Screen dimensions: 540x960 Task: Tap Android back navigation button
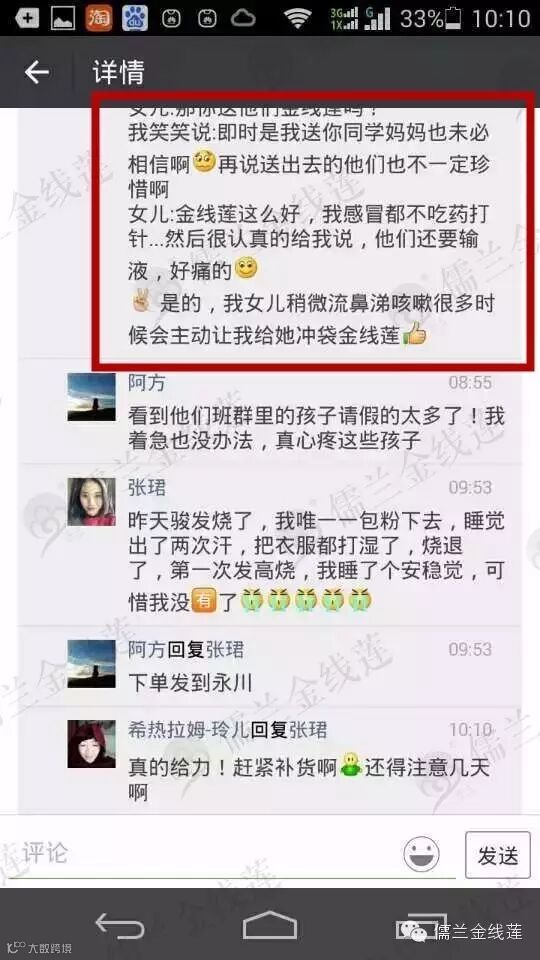point(119,924)
